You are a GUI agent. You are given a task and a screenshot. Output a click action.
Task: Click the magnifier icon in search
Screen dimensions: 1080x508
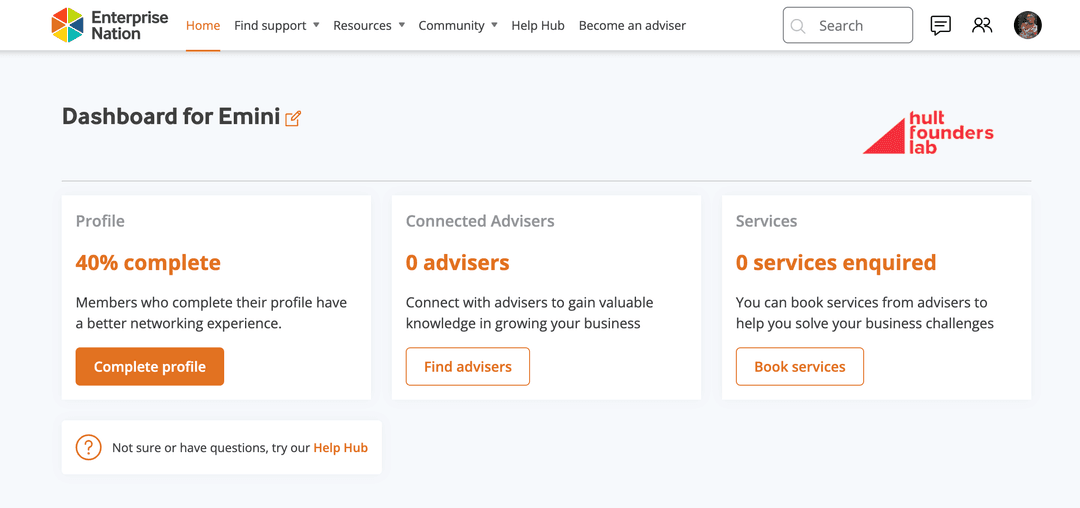pos(798,26)
